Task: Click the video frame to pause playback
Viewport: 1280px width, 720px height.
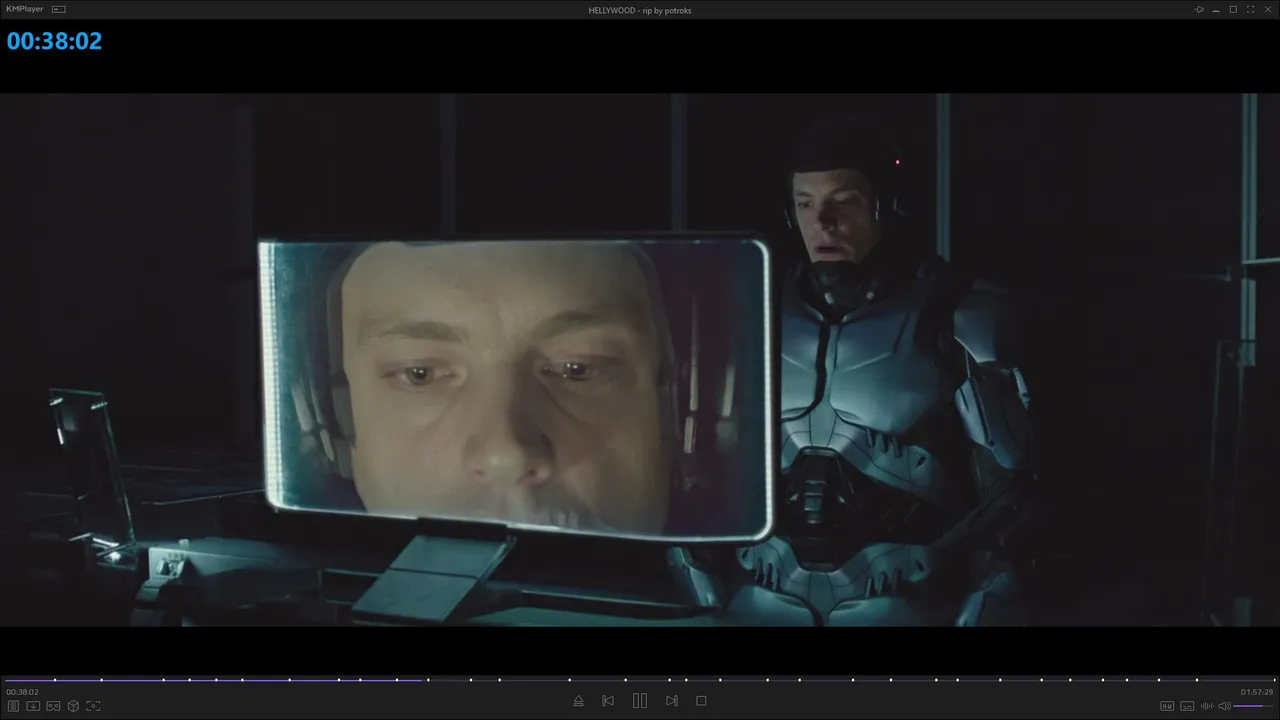Action: 640,360
